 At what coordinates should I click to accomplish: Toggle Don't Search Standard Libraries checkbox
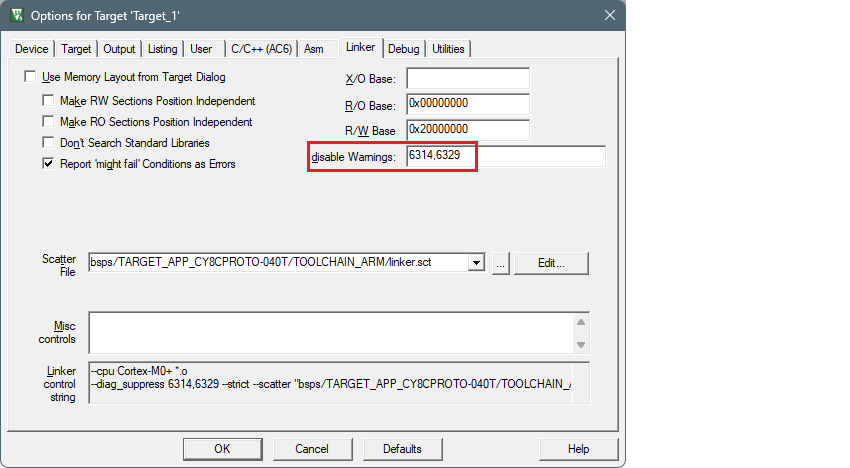click(x=49, y=143)
